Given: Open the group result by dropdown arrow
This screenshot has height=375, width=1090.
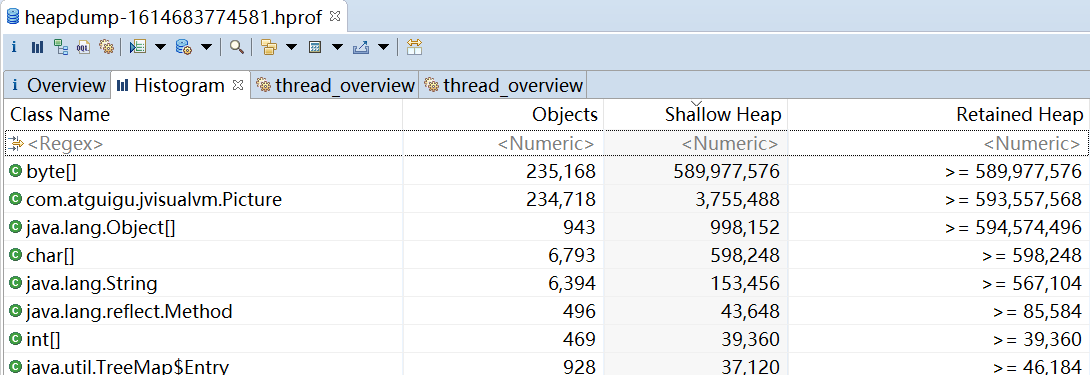Looking at the screenshot, I should pos(291,47).
